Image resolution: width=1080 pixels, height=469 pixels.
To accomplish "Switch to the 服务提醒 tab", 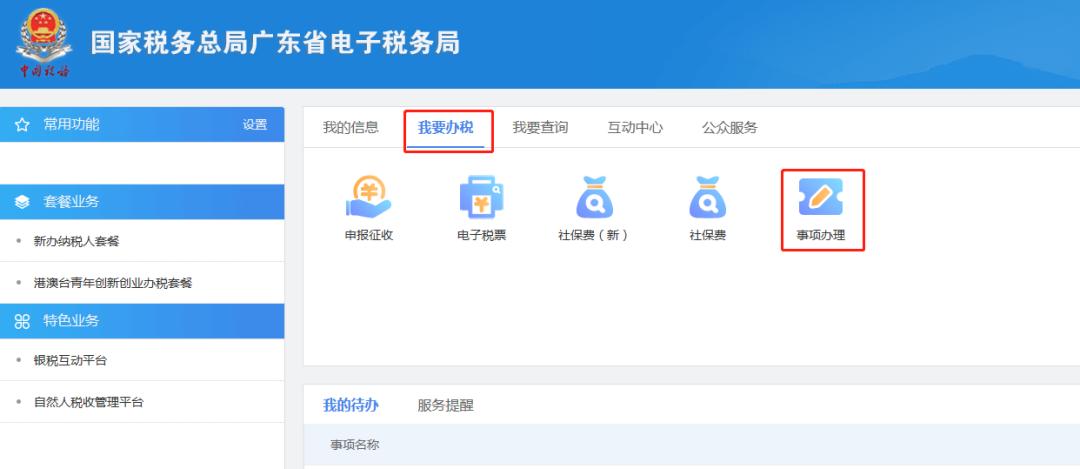I will (x=446, y=405).
